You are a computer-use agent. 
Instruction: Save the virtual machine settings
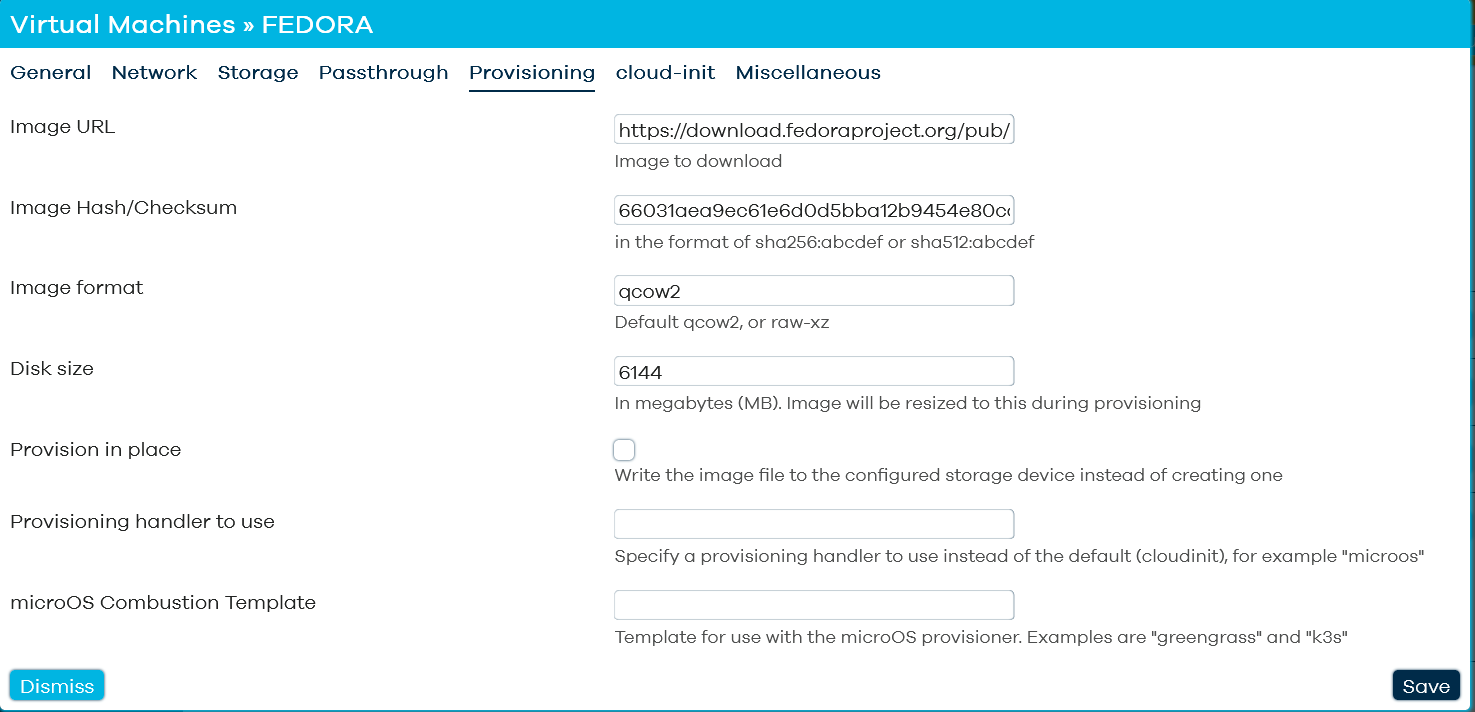coord(1426,686)
